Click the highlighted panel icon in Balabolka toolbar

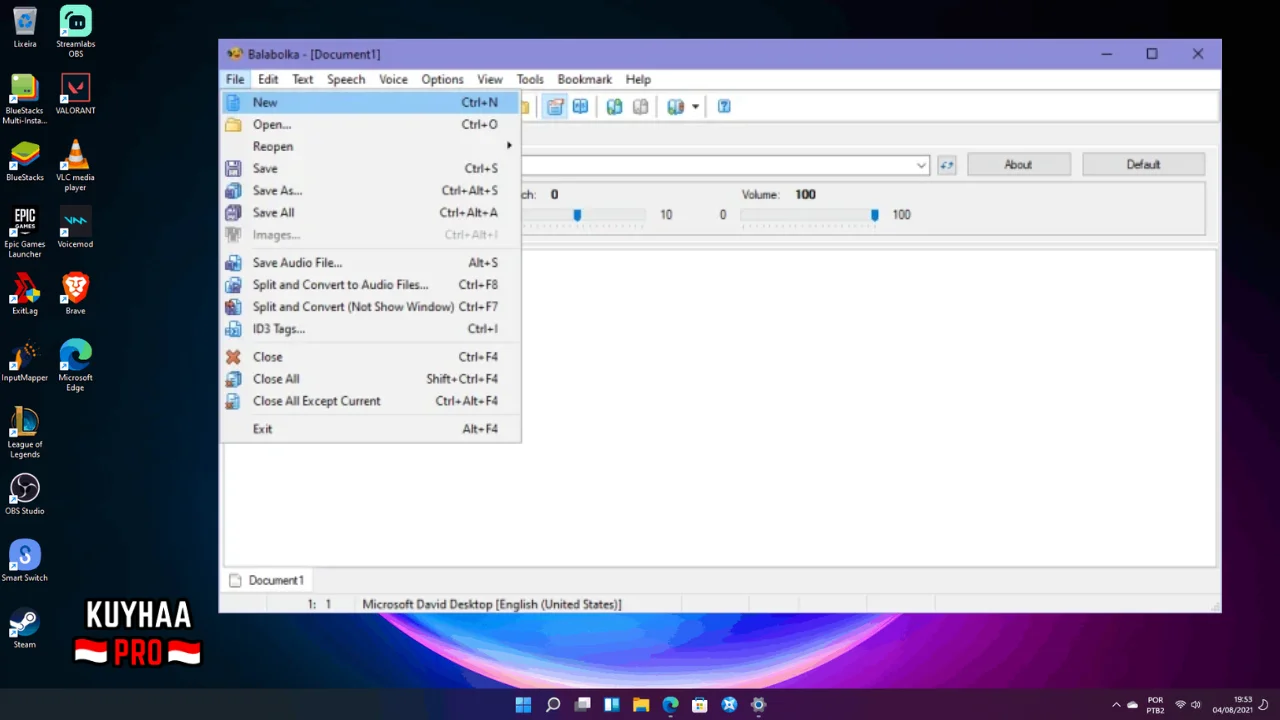(x=555, y=106)
